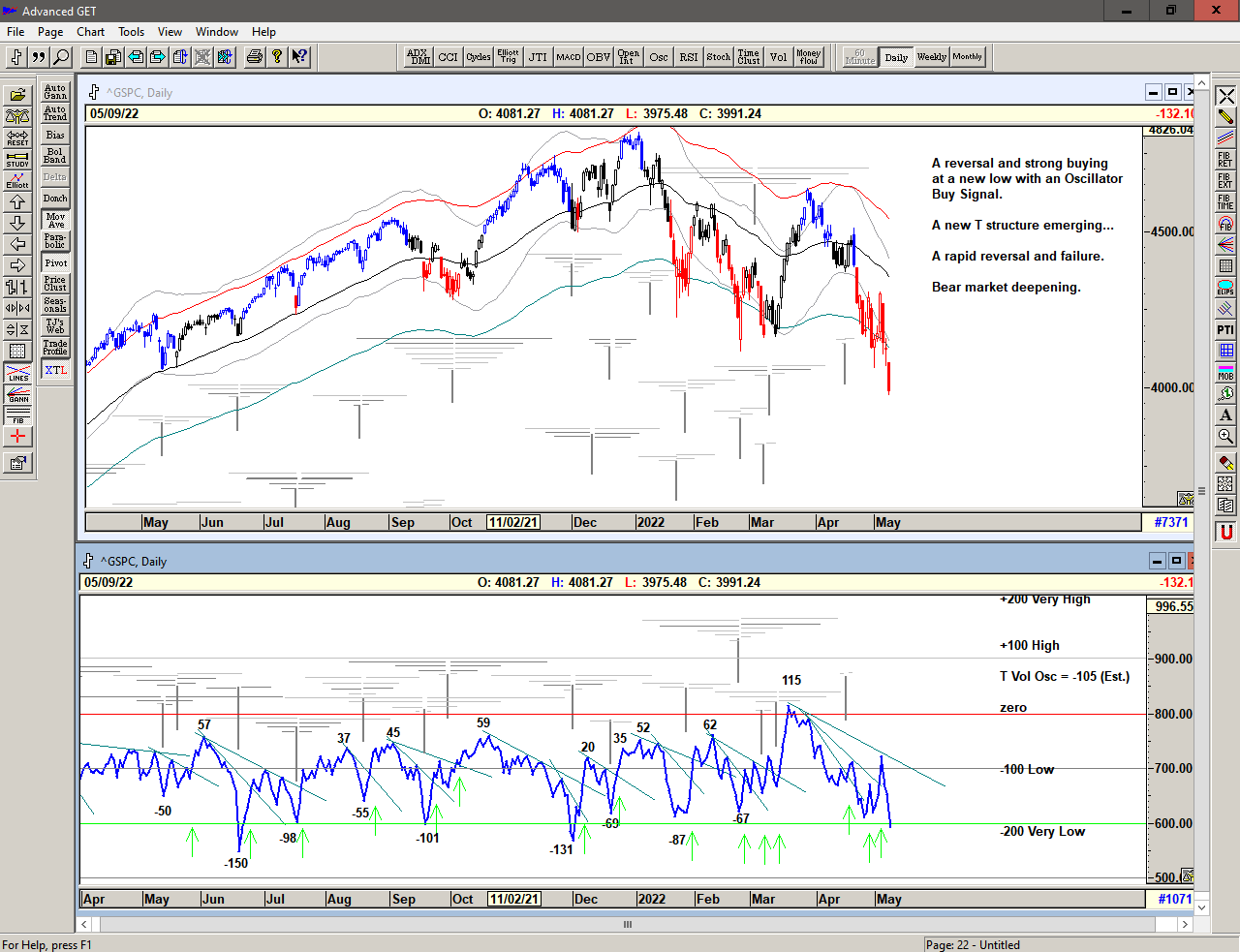Add text with the A annotation tool
This screenshot has height=952, width=1240.
(1225, 415)
